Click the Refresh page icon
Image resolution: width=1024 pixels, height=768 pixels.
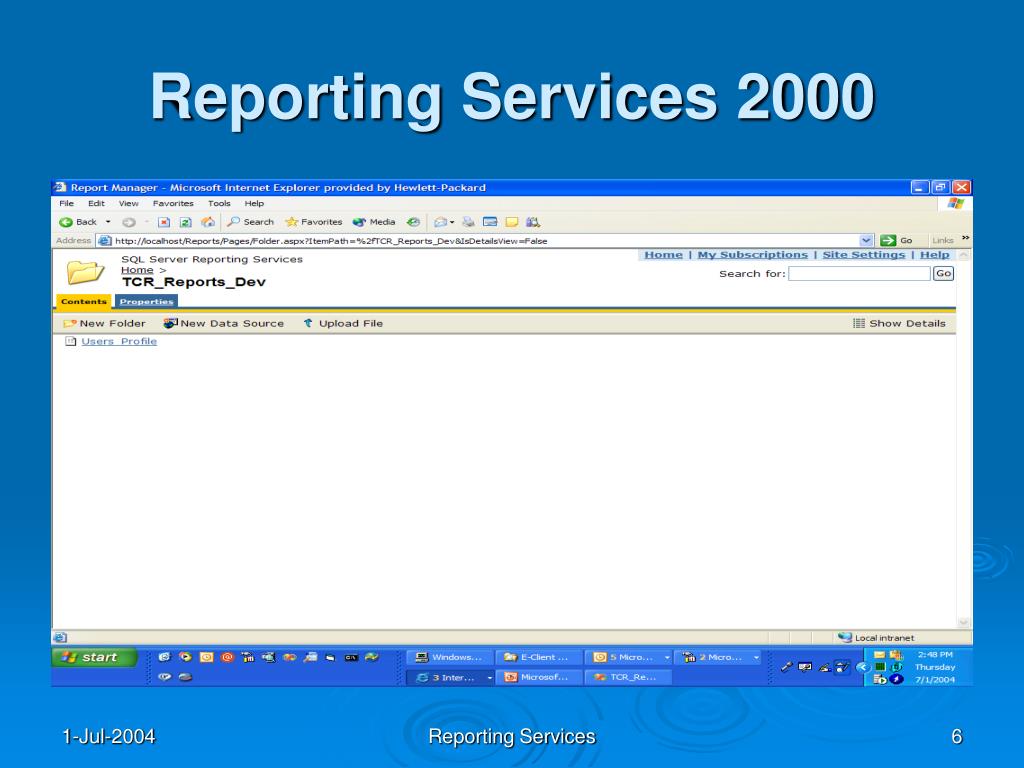pos(185,222)
